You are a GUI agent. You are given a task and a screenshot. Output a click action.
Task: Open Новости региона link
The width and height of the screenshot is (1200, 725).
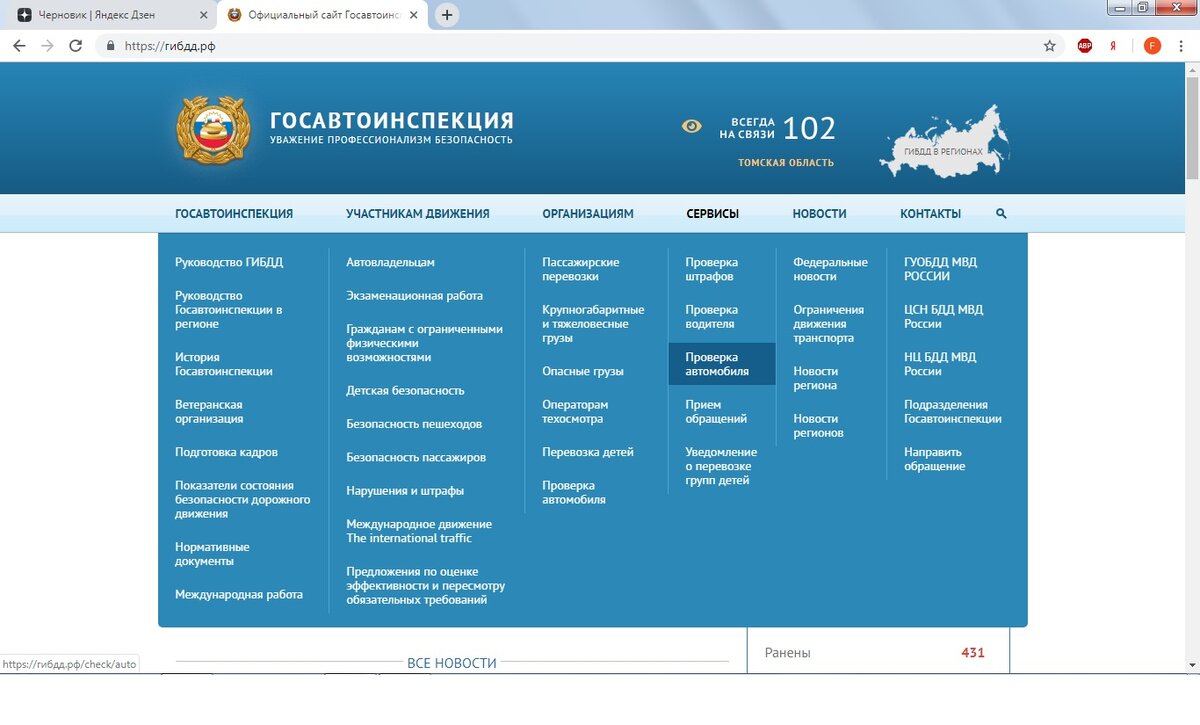816,378
